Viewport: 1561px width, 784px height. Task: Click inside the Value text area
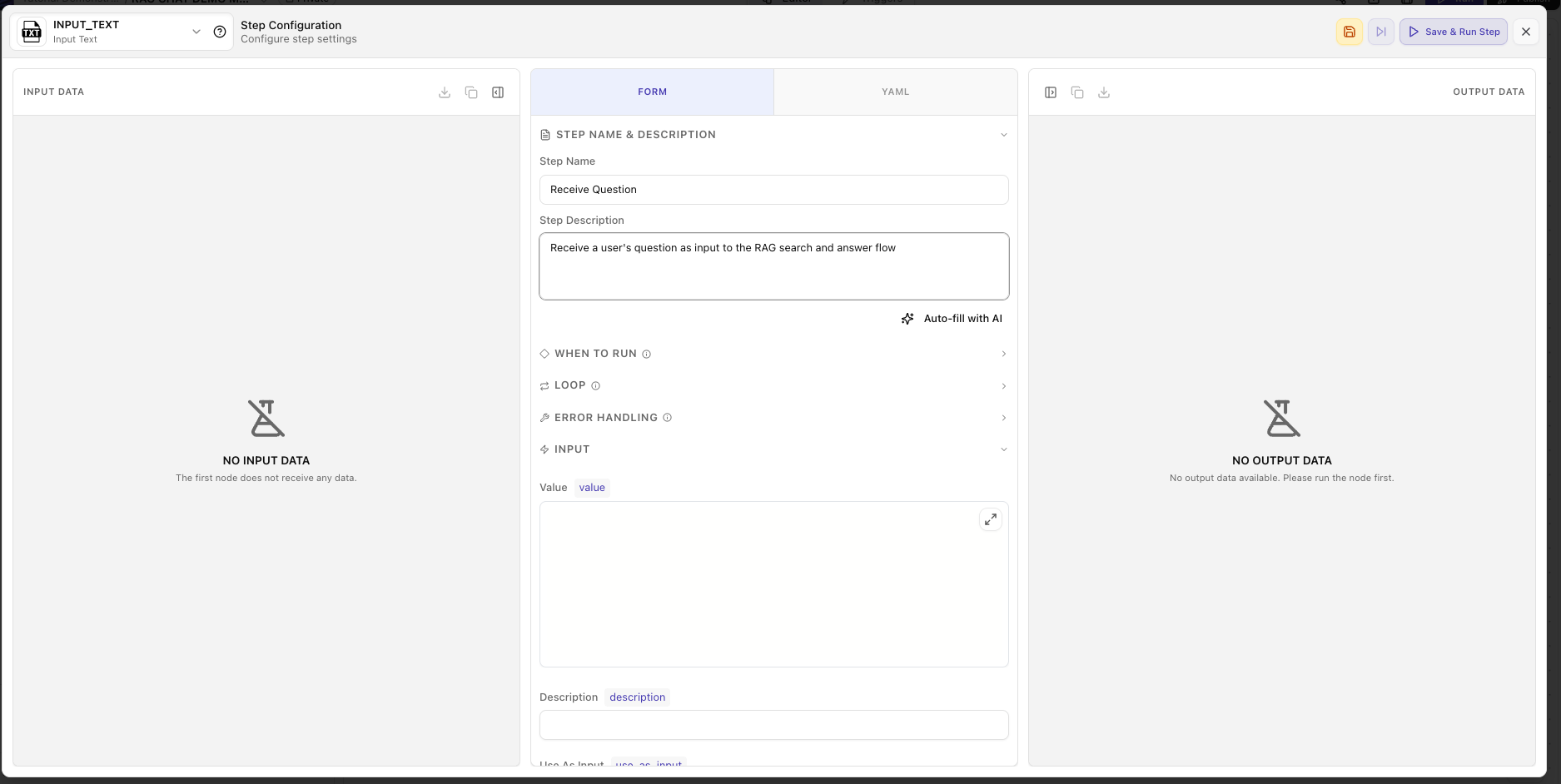pos(774,584)
